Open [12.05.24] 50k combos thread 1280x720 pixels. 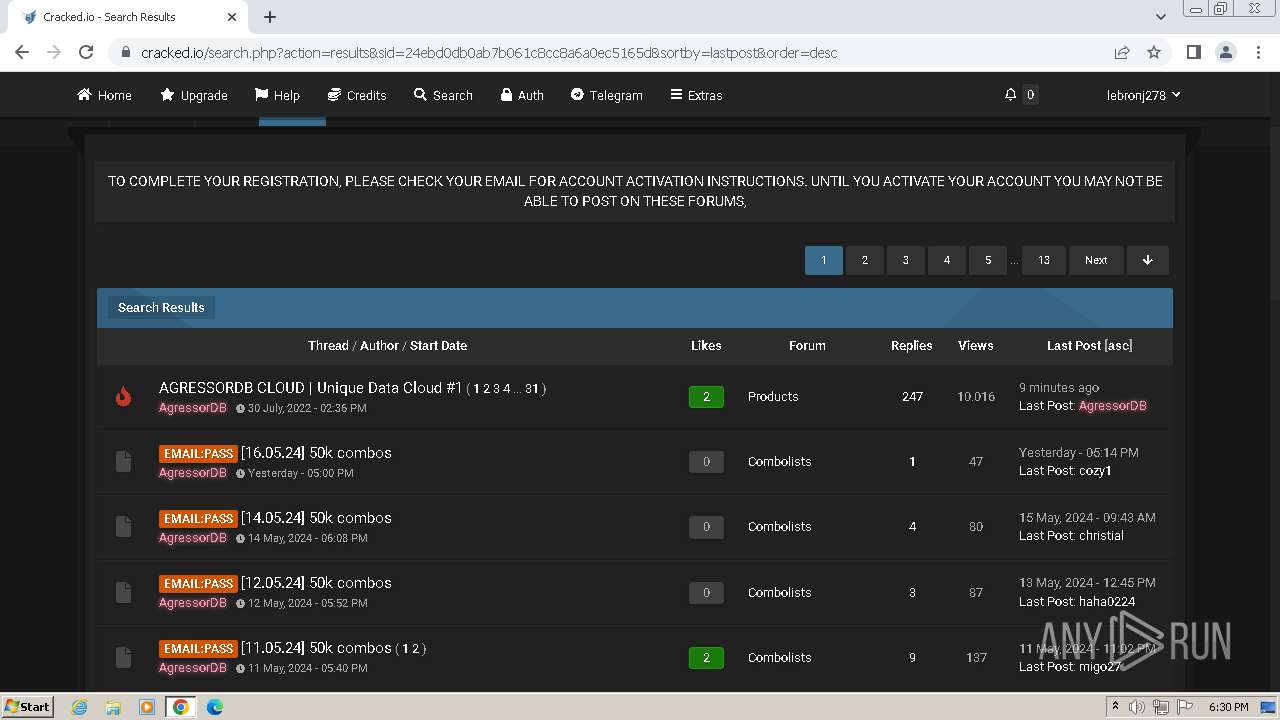click(316, 583)
